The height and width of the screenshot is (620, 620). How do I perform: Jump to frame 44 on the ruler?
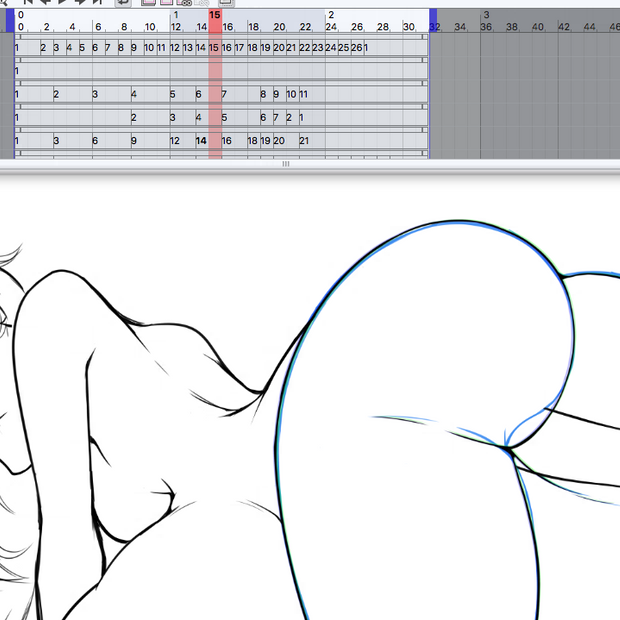point(590,27)
